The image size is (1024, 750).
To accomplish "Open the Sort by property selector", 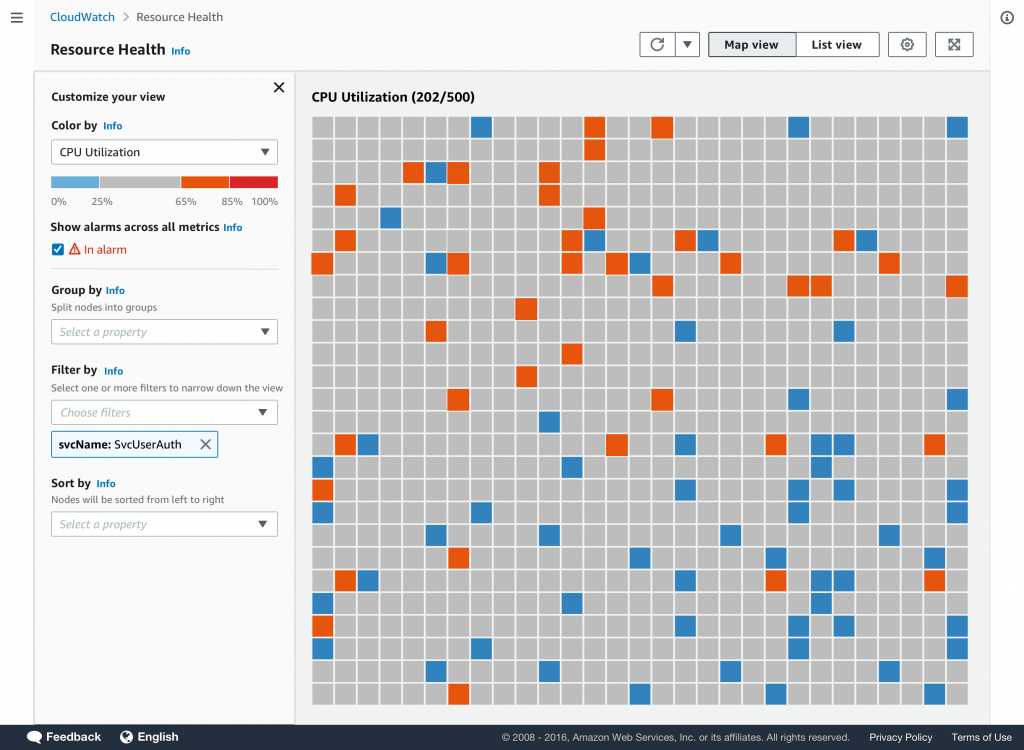I will tap(164, 524).
